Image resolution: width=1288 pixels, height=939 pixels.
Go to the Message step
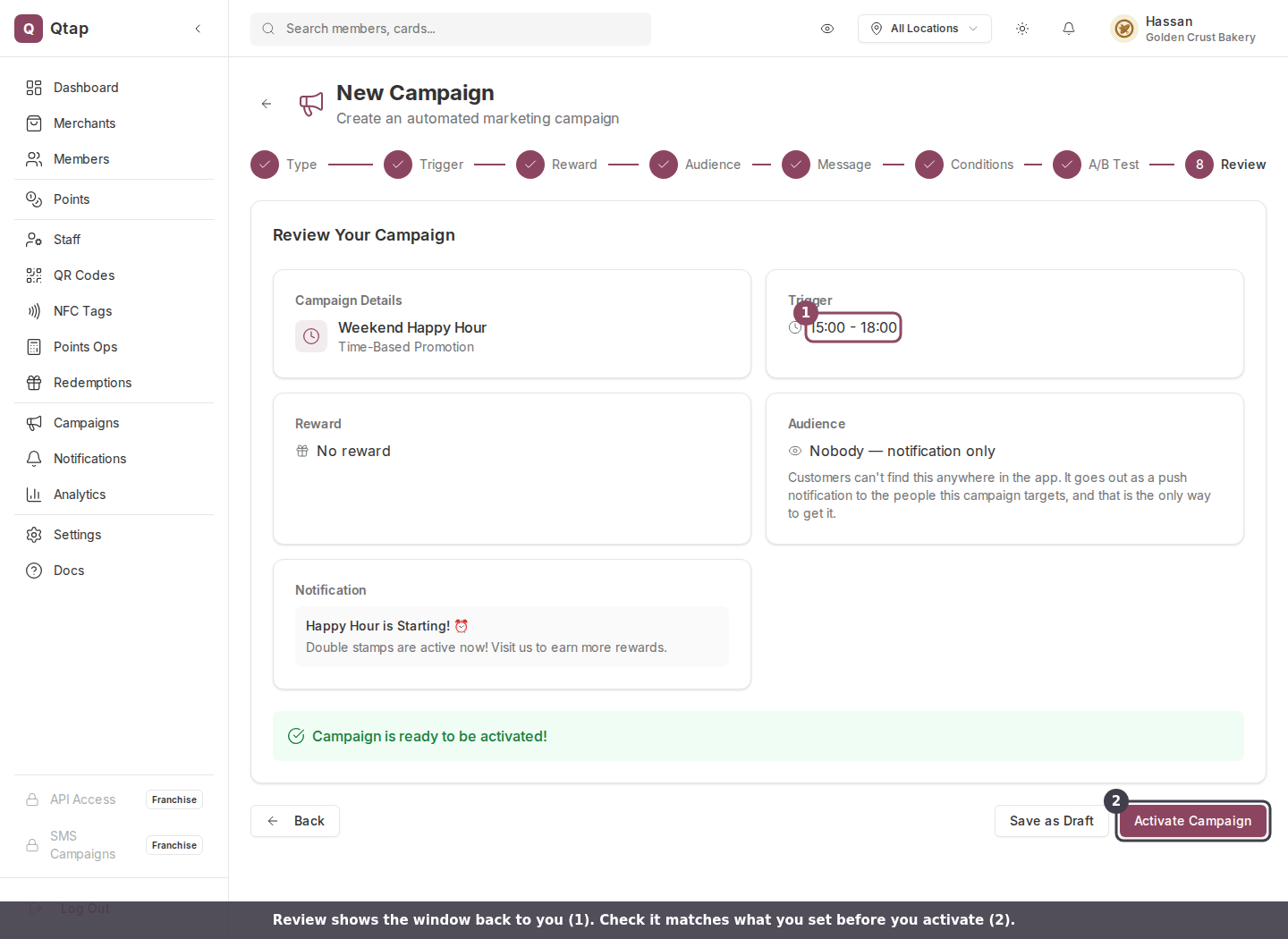[826, 165]
